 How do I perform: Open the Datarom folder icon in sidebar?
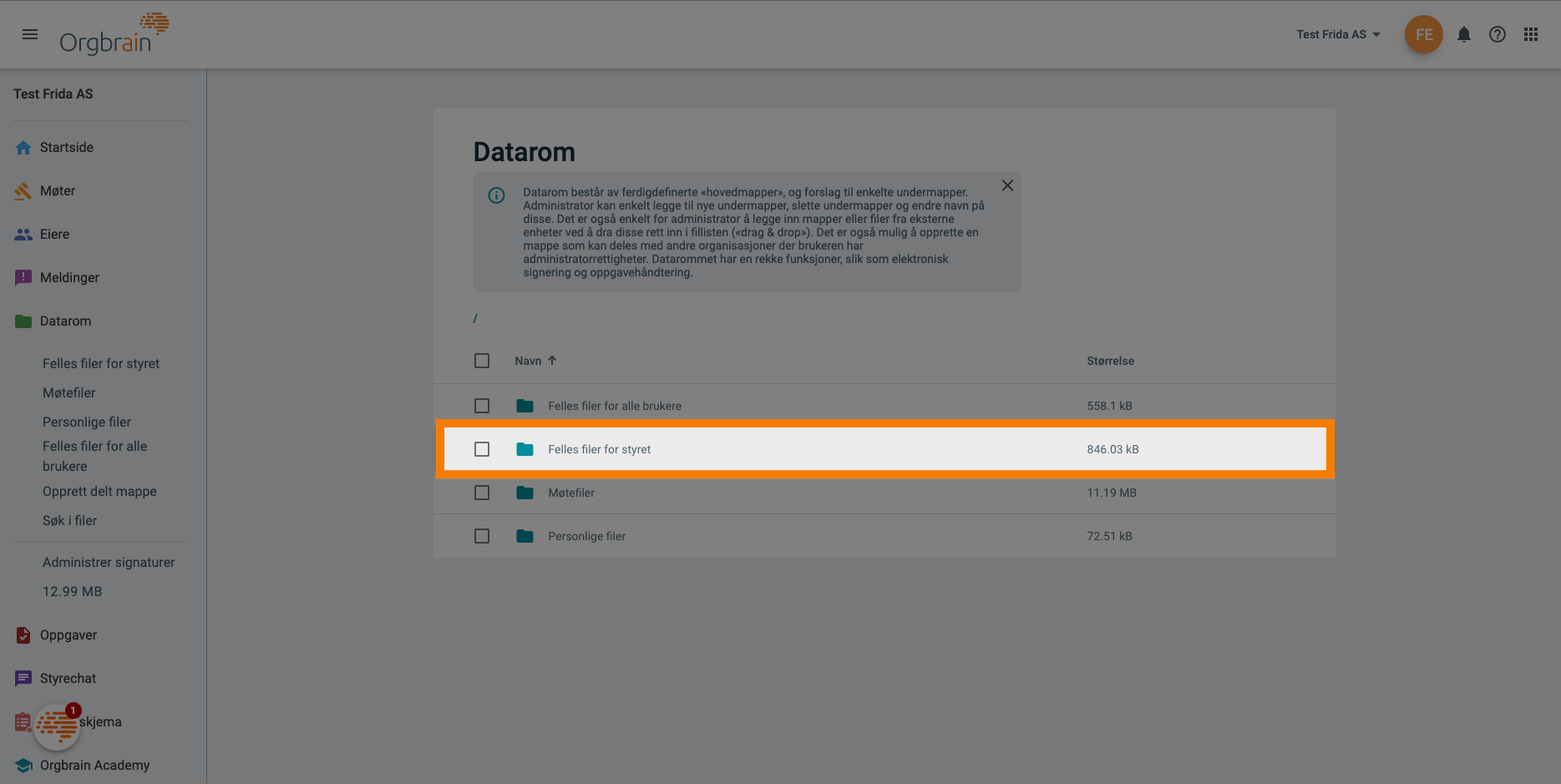tap(23, 321)
